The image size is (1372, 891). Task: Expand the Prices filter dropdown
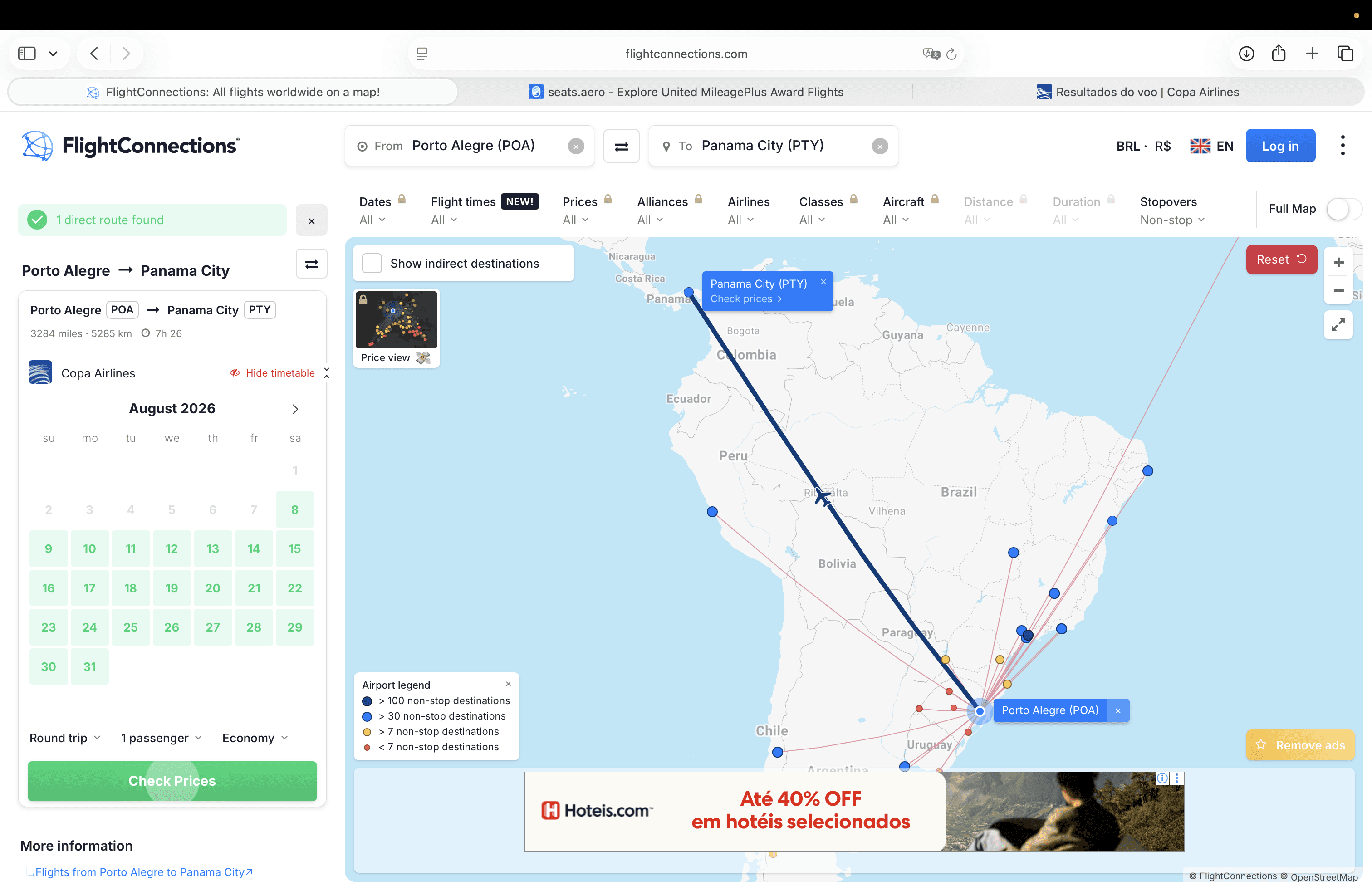(x=576, y=220)
